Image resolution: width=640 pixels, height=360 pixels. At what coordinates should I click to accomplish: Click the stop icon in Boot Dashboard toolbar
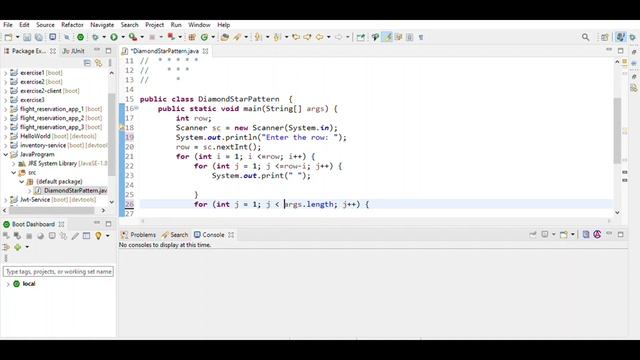pos(29,236)
